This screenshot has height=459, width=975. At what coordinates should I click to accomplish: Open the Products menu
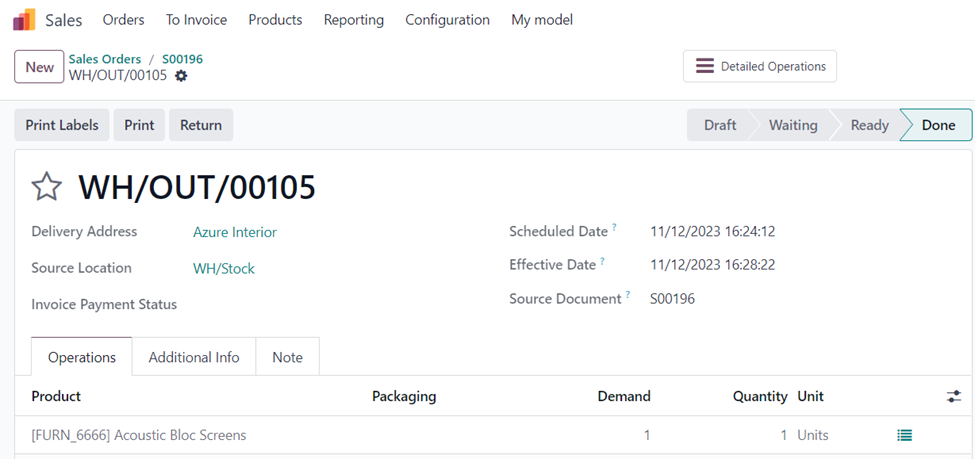pos(275,20)
